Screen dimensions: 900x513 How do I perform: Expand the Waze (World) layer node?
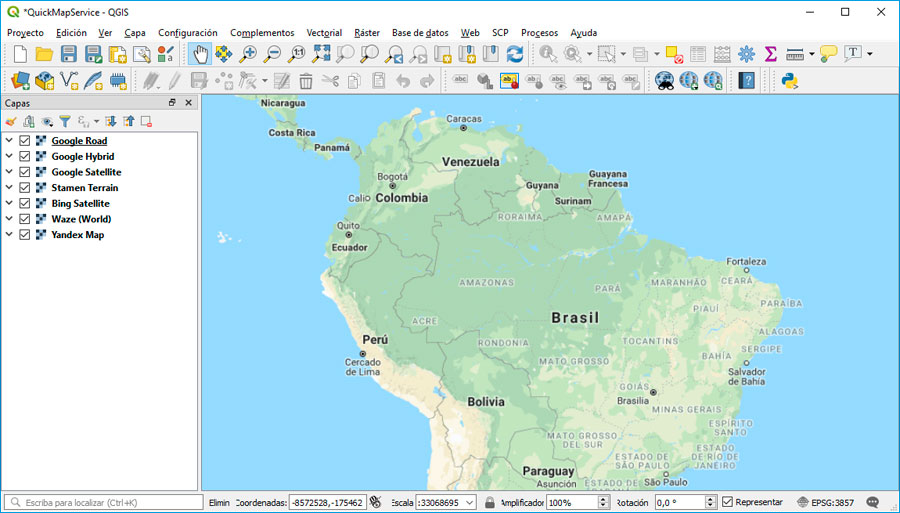tap(9, 218)
